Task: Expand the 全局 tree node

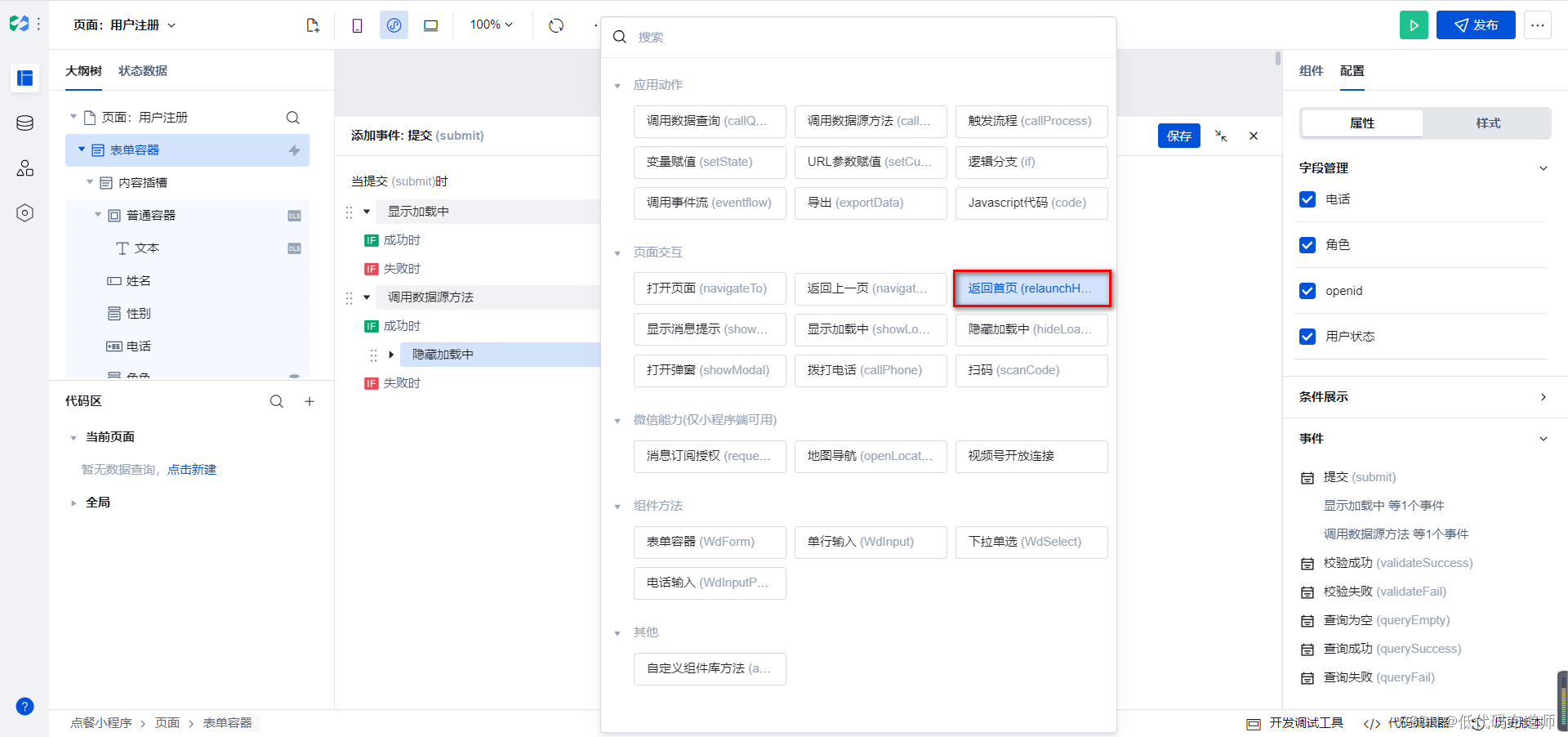Action: 73,503
